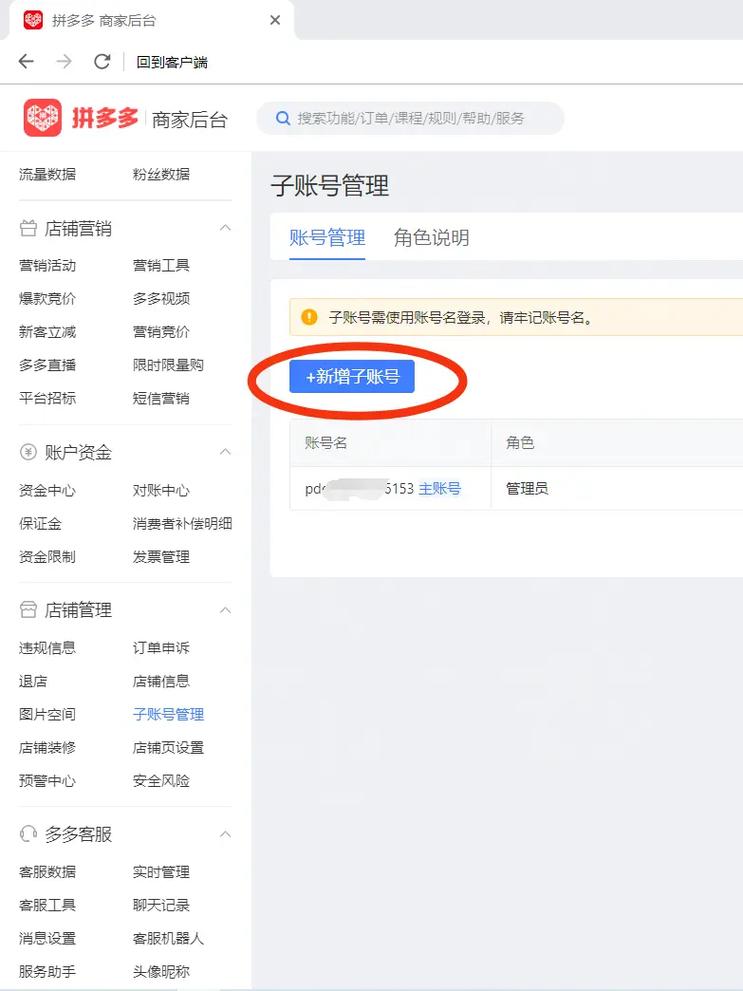Click the 拼多多 heart logo in header
This screenshot has width=743, height=991.
(x=42, y=118)
